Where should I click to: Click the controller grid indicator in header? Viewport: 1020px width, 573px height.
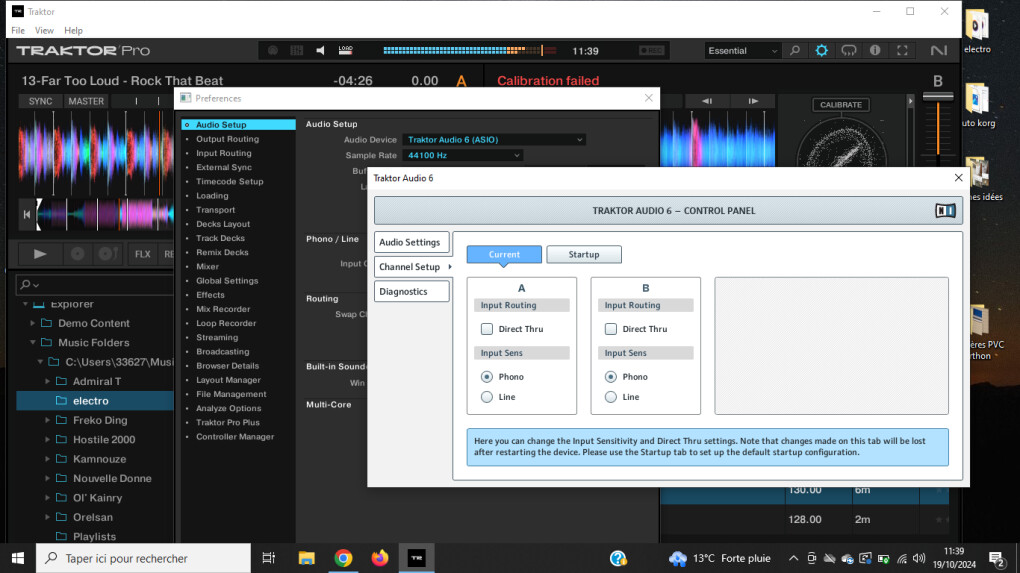(x=297, y=51)
